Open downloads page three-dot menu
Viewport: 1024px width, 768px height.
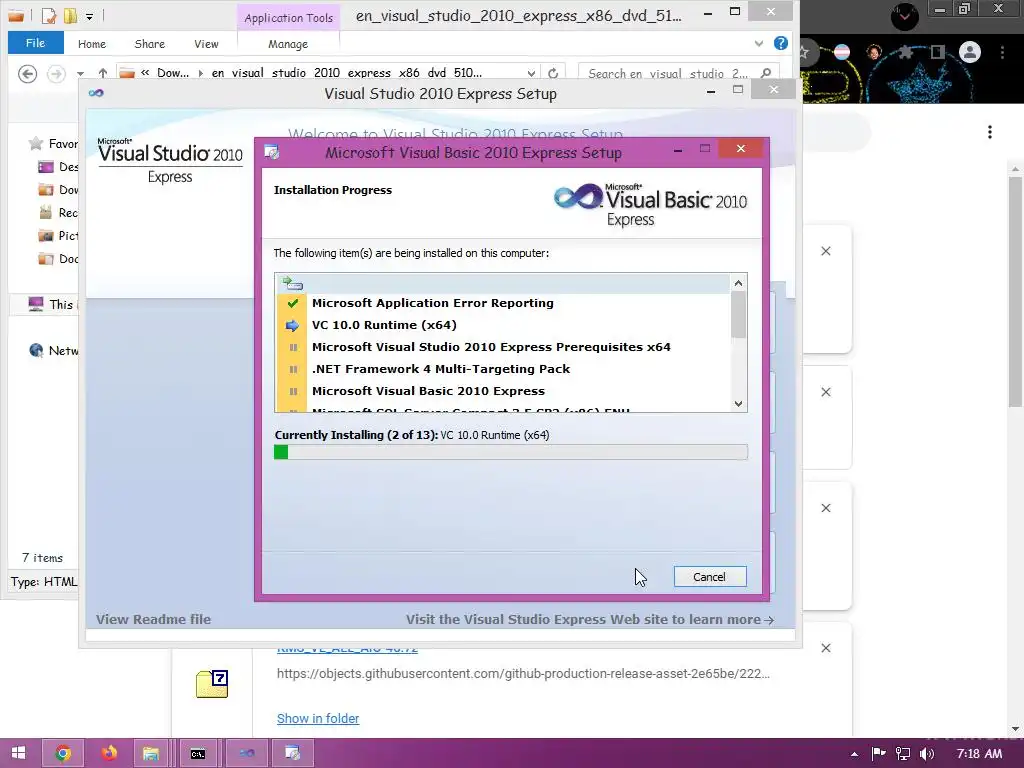(x=990, y=132)
